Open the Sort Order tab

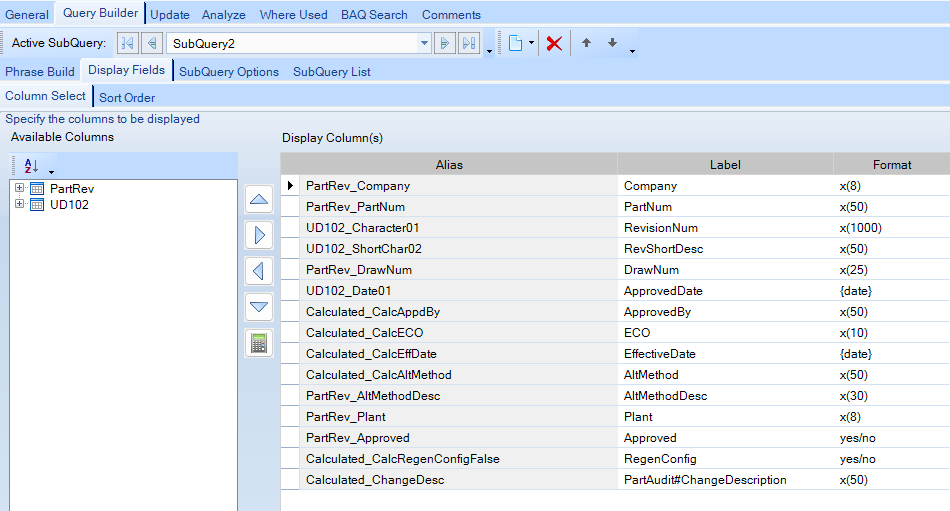pyautogui.click(x=127, y=97)
